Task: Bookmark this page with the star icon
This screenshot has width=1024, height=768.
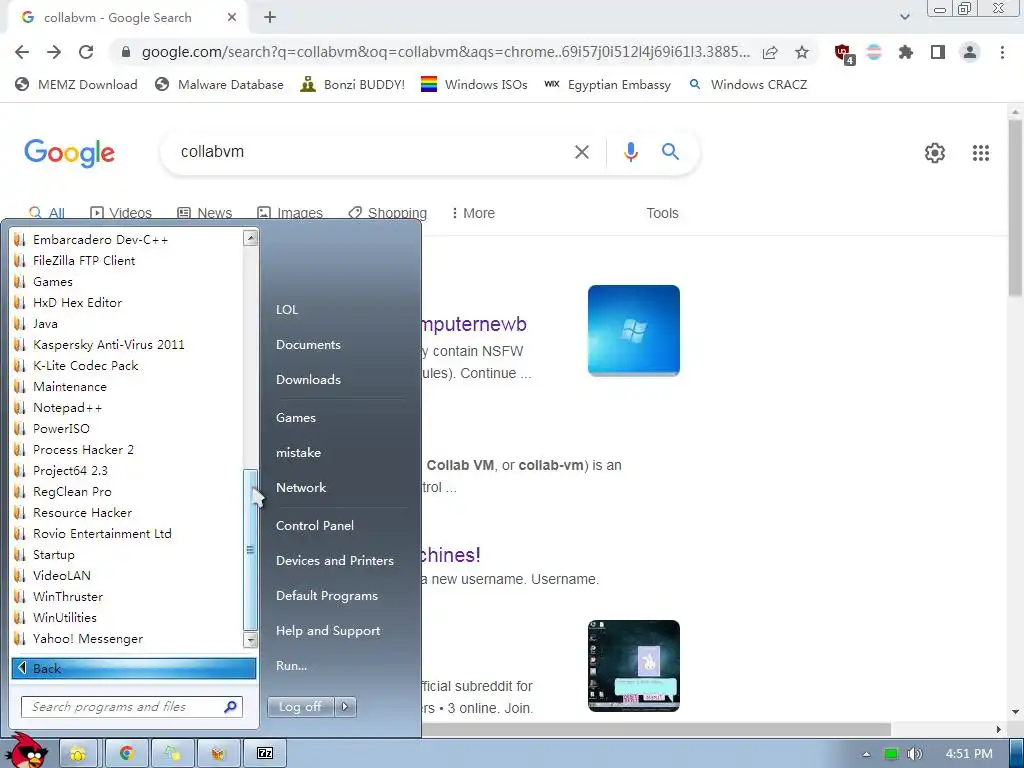Action: click(x=802, y=52)
